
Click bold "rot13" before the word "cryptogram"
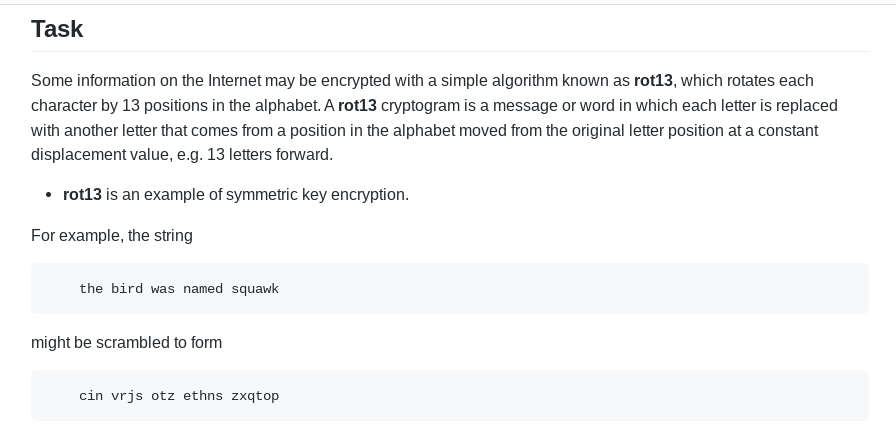click(x=357, y=105)
